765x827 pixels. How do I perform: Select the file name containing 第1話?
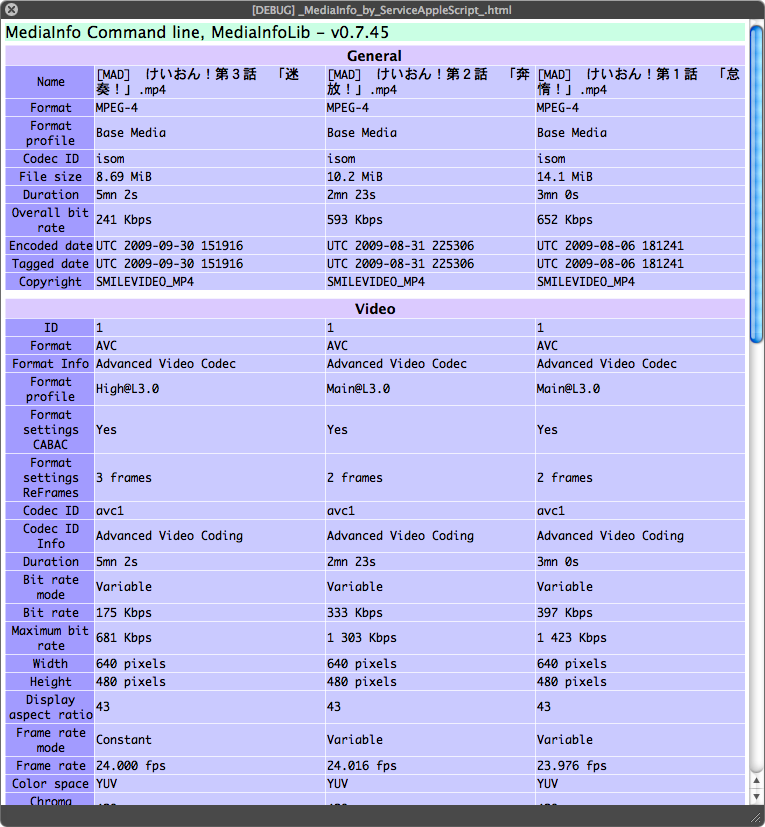click(638, 82)
